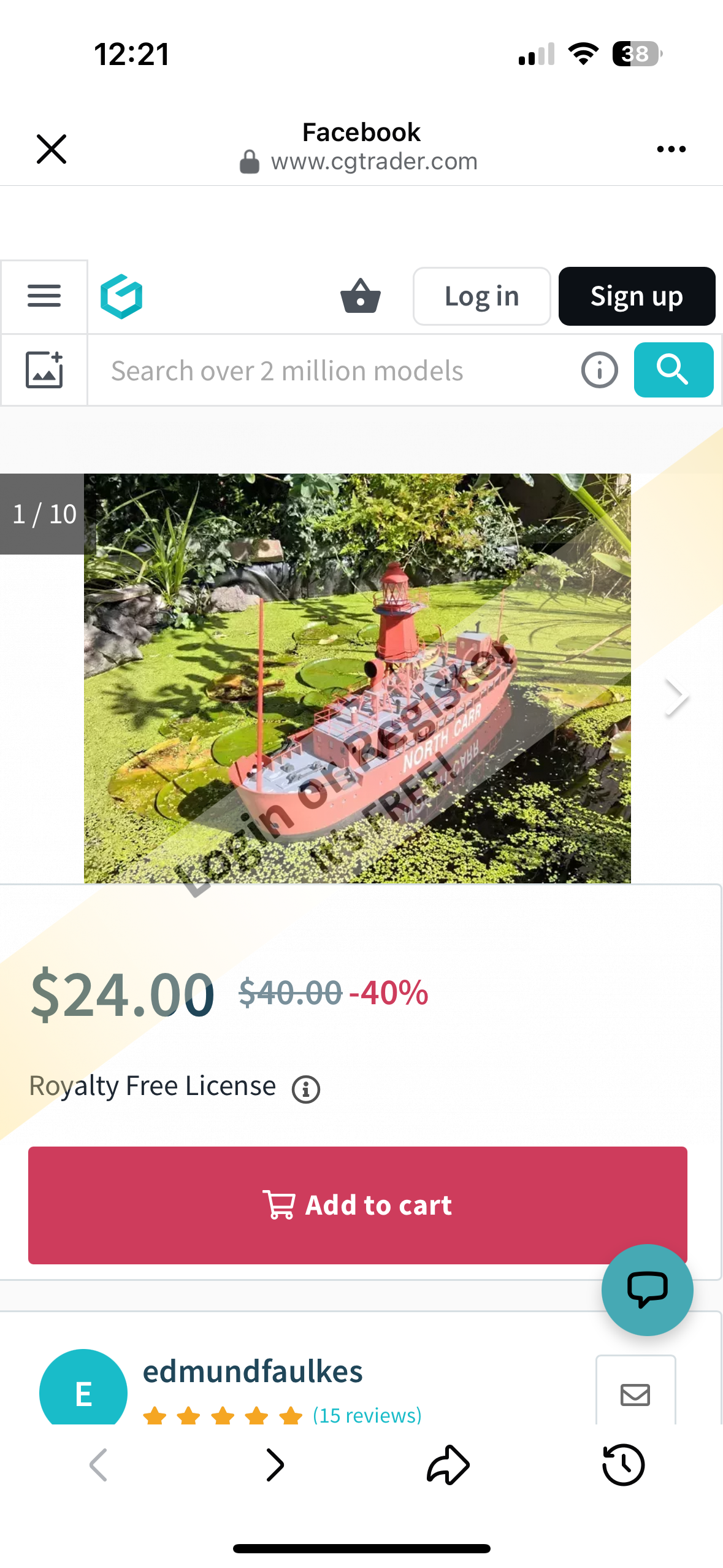Open the browser history clock icon

point(623,1465)
